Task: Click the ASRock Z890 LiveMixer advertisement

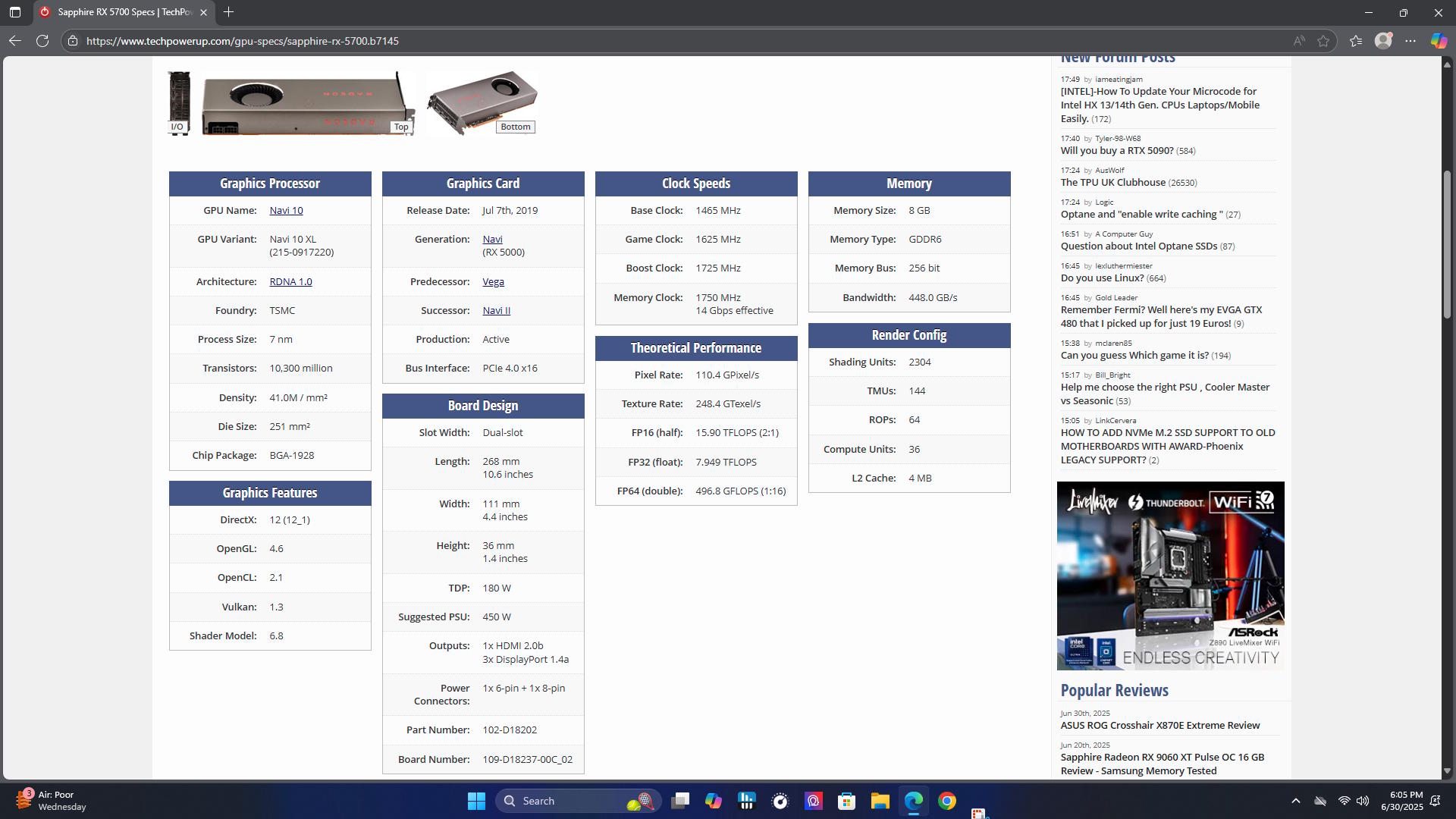Action: [x=1170, y=576]
